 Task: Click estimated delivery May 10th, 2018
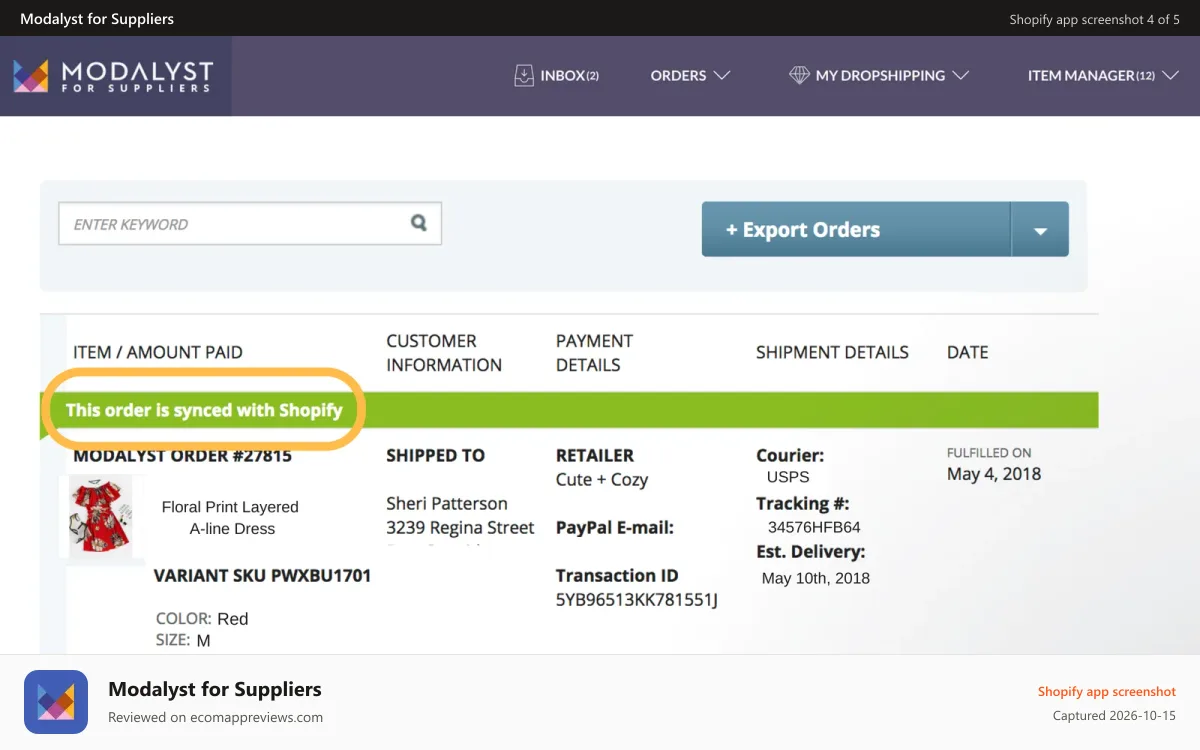(816, 578)
